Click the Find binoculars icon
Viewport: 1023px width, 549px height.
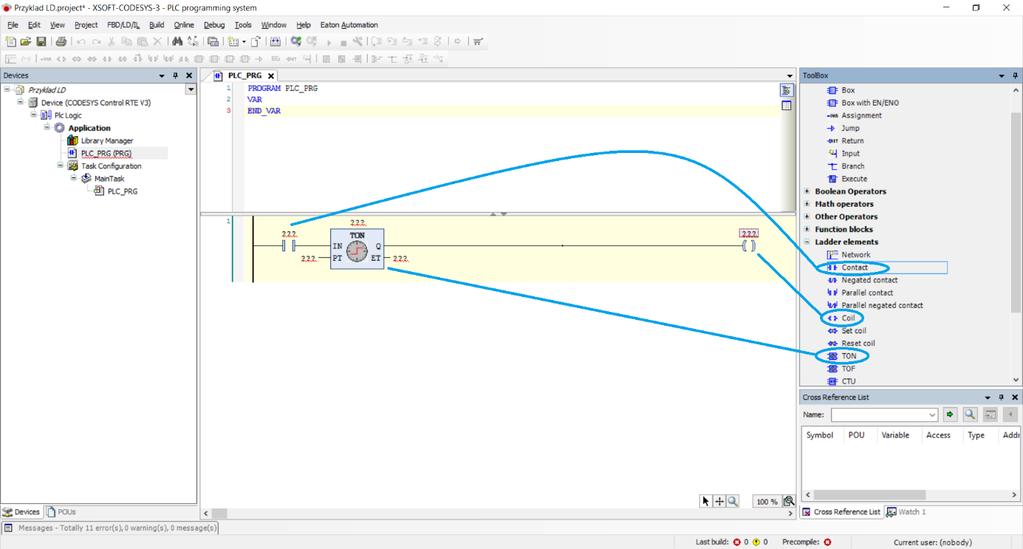pyautogui.click(x=177, y=42)
